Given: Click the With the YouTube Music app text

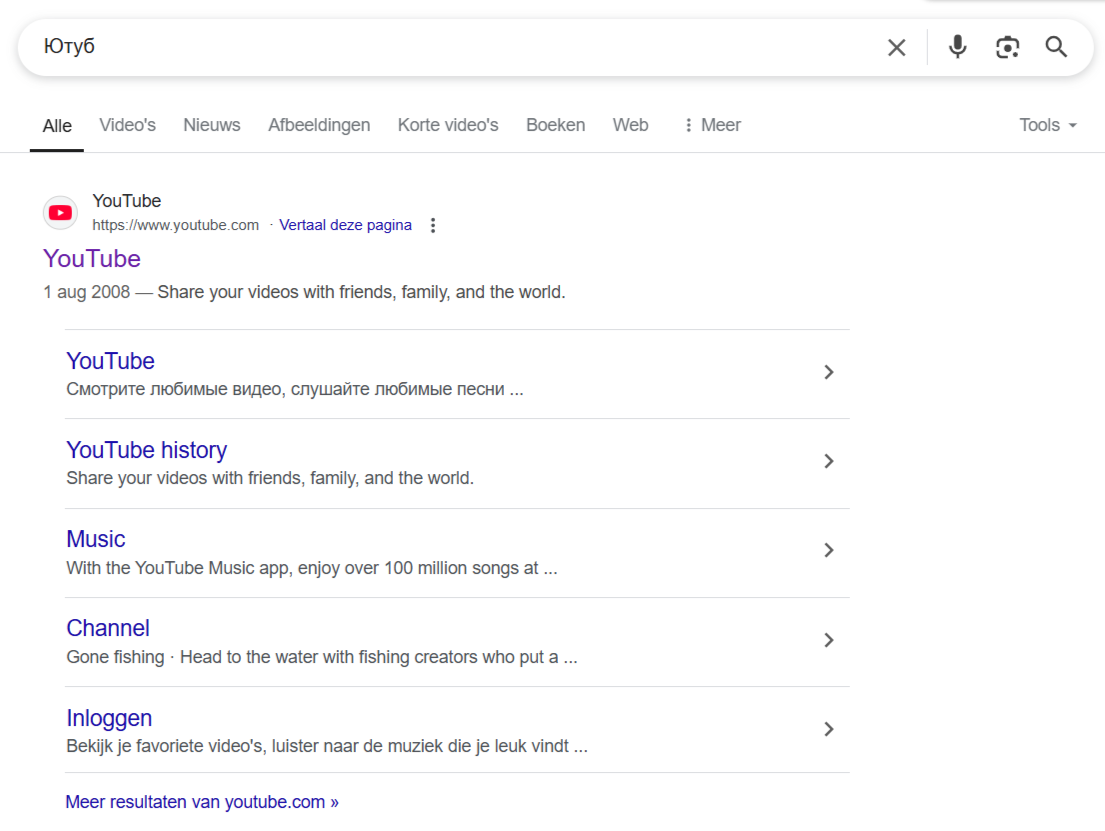Looking at the screenshot, I should click(x=311, y=568).
